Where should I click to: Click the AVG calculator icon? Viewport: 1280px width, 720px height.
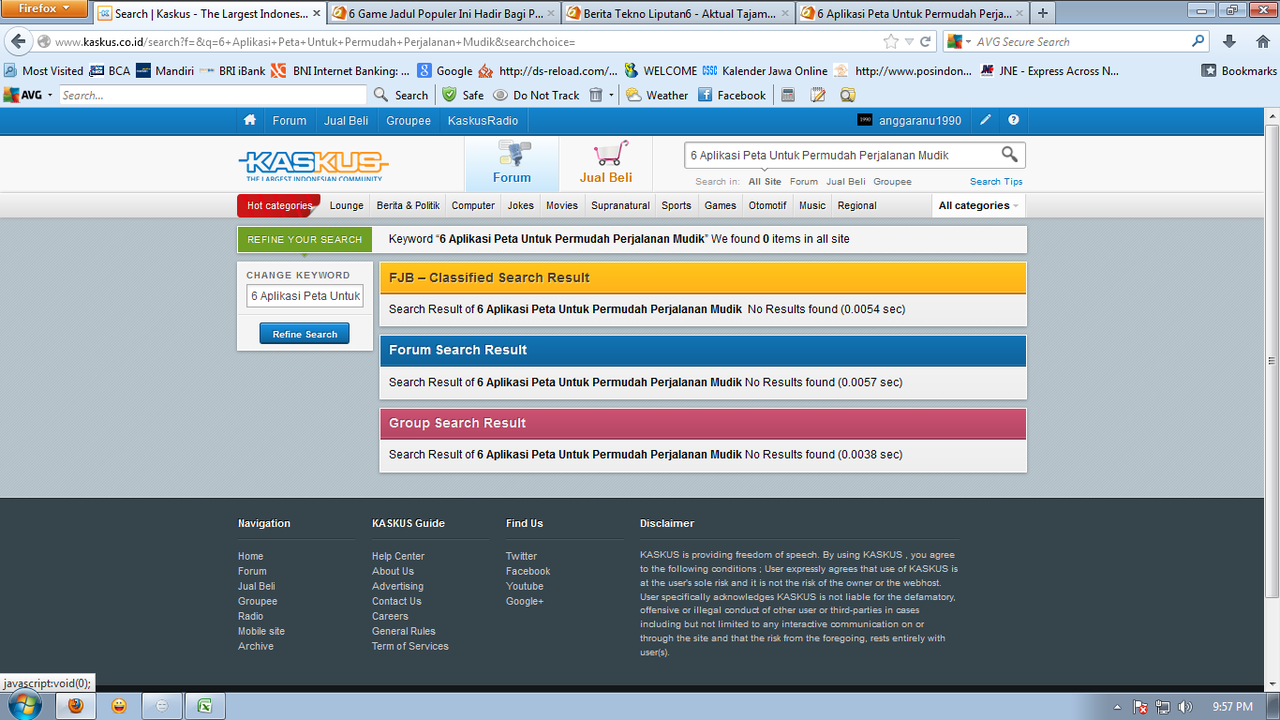click(788, 95)
